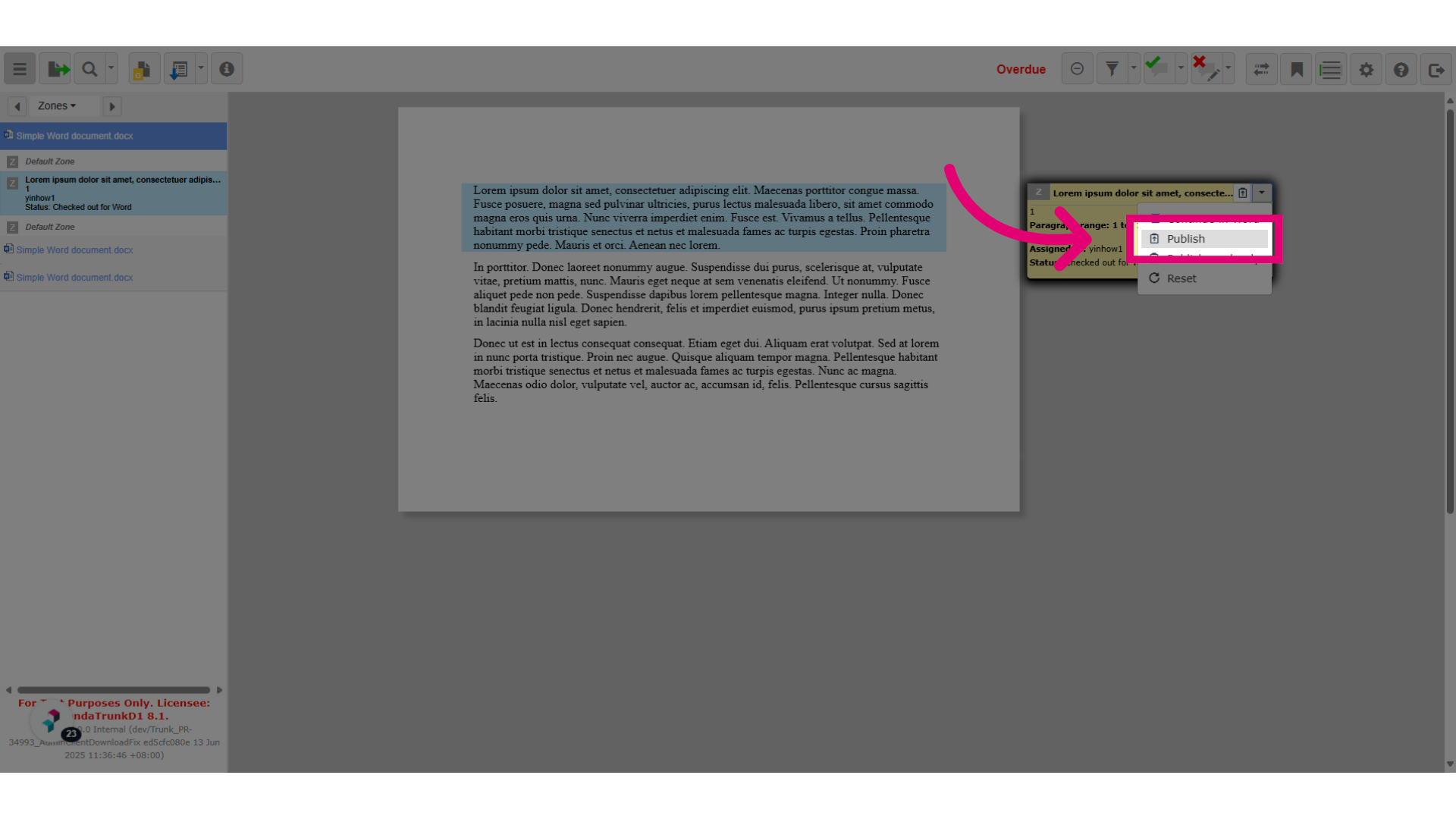This screenshot has width=1456, height=819.
Task: Choose Publish from the zone menu
Action: click(x=1204, y=239)
